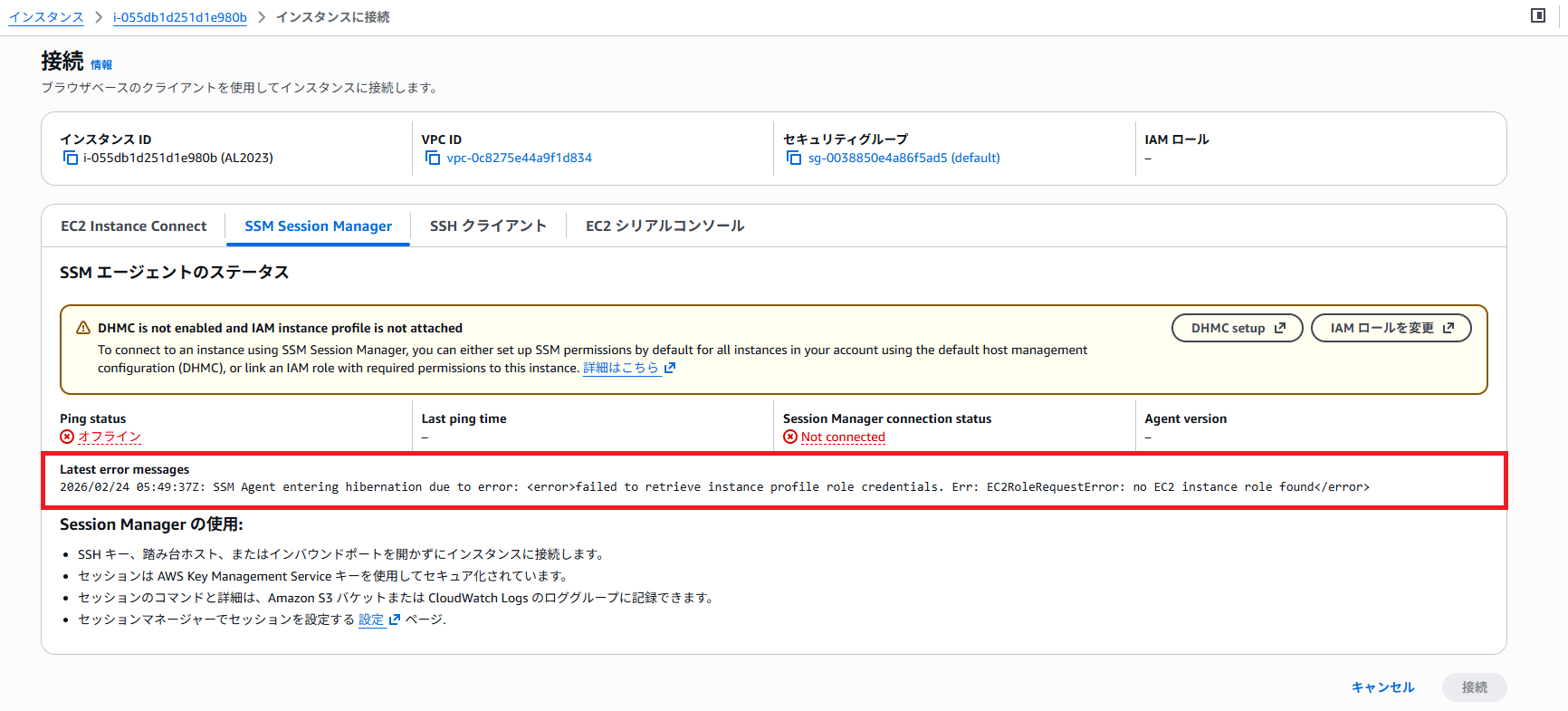The image size is (1568, 711).
Task: Click IAM ロールを変更 button
Action: tap(1391, 328)
